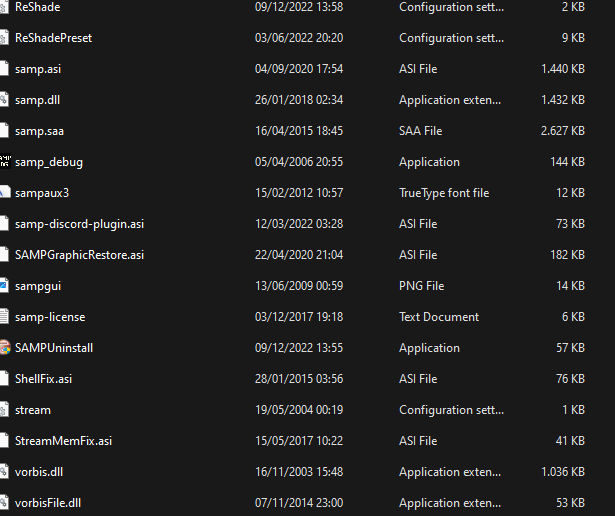Click the 53 KB size value
The image size is (615, 516).
[x=570, y=502]
